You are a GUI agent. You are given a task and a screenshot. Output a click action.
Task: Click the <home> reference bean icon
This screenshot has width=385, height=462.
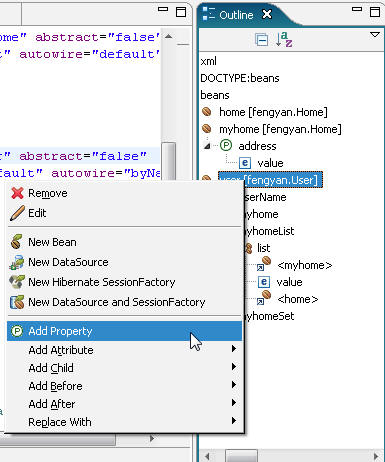[x=264, y=297]
